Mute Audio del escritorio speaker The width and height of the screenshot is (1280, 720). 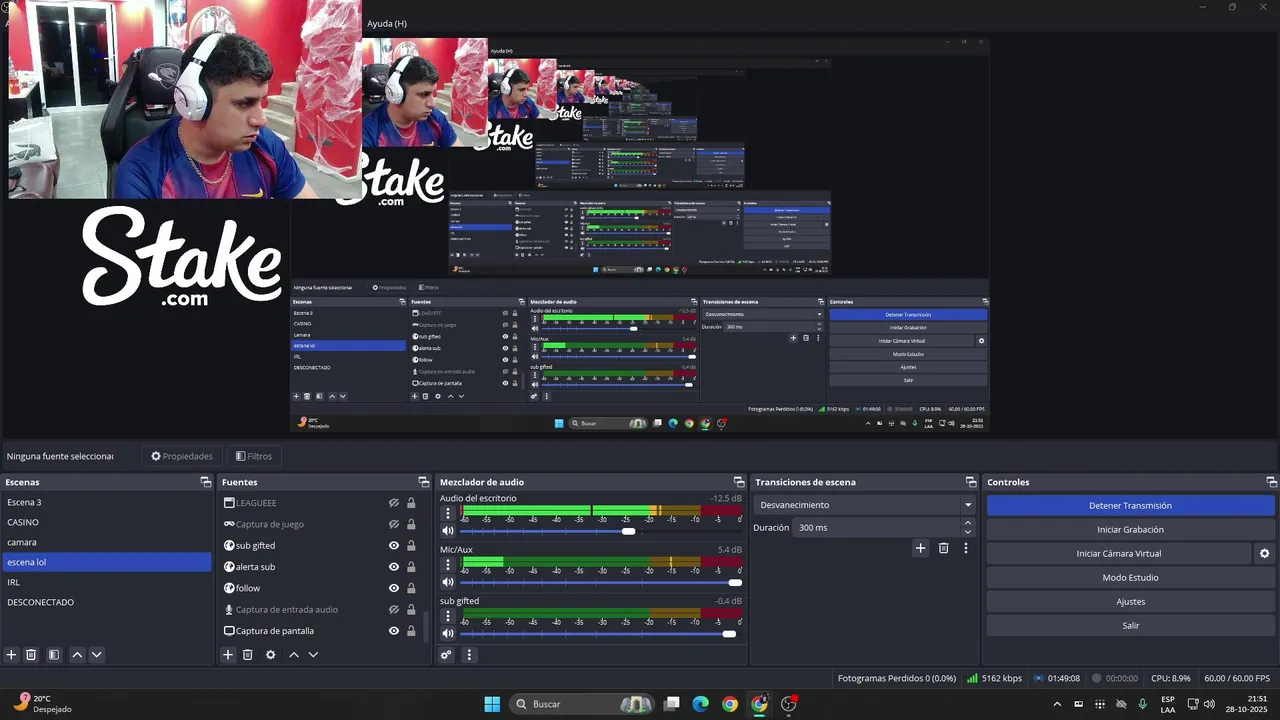(448, 531)
